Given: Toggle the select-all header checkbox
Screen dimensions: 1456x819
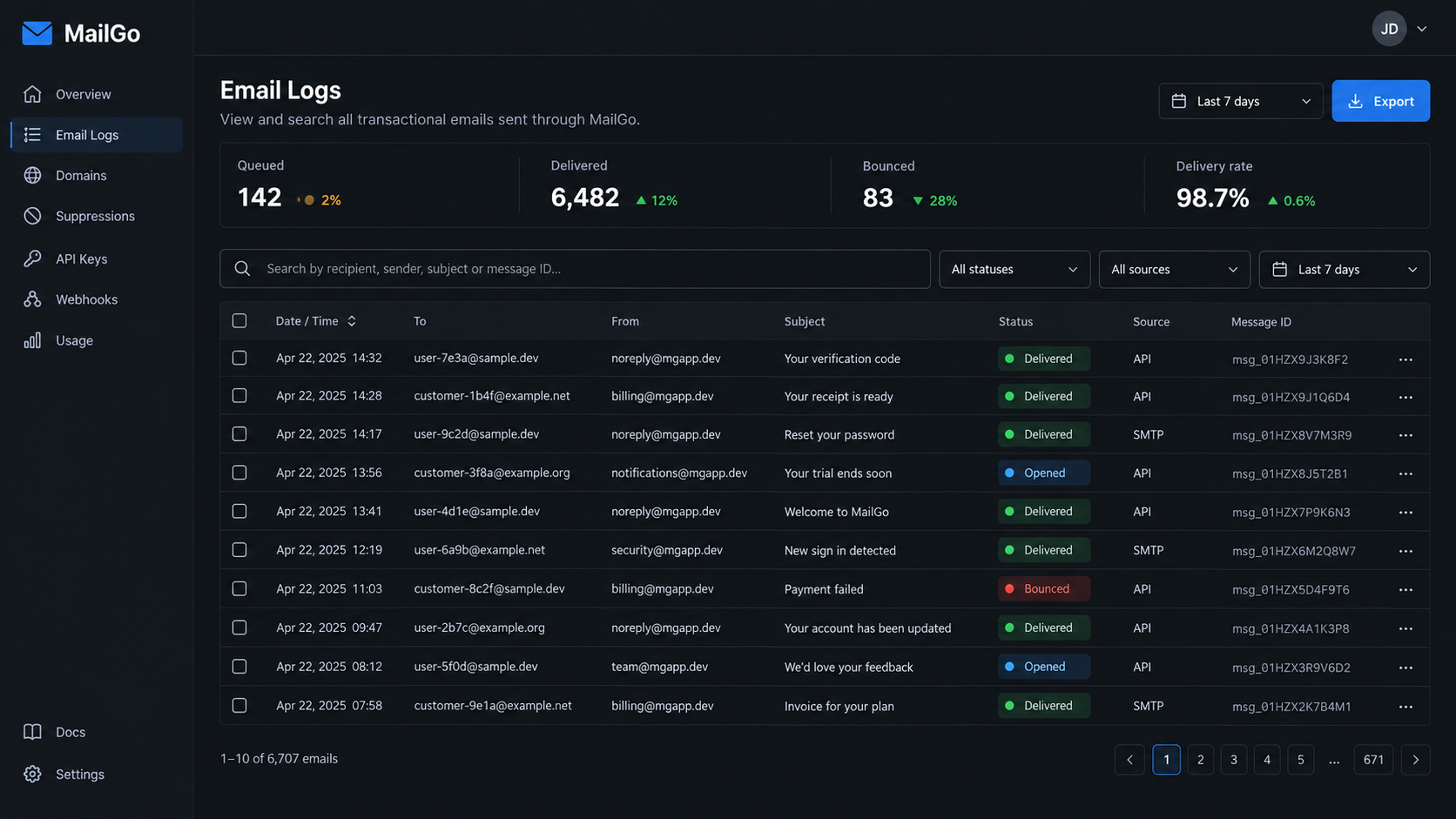Looking at the screenshot, I should point(239,321).
